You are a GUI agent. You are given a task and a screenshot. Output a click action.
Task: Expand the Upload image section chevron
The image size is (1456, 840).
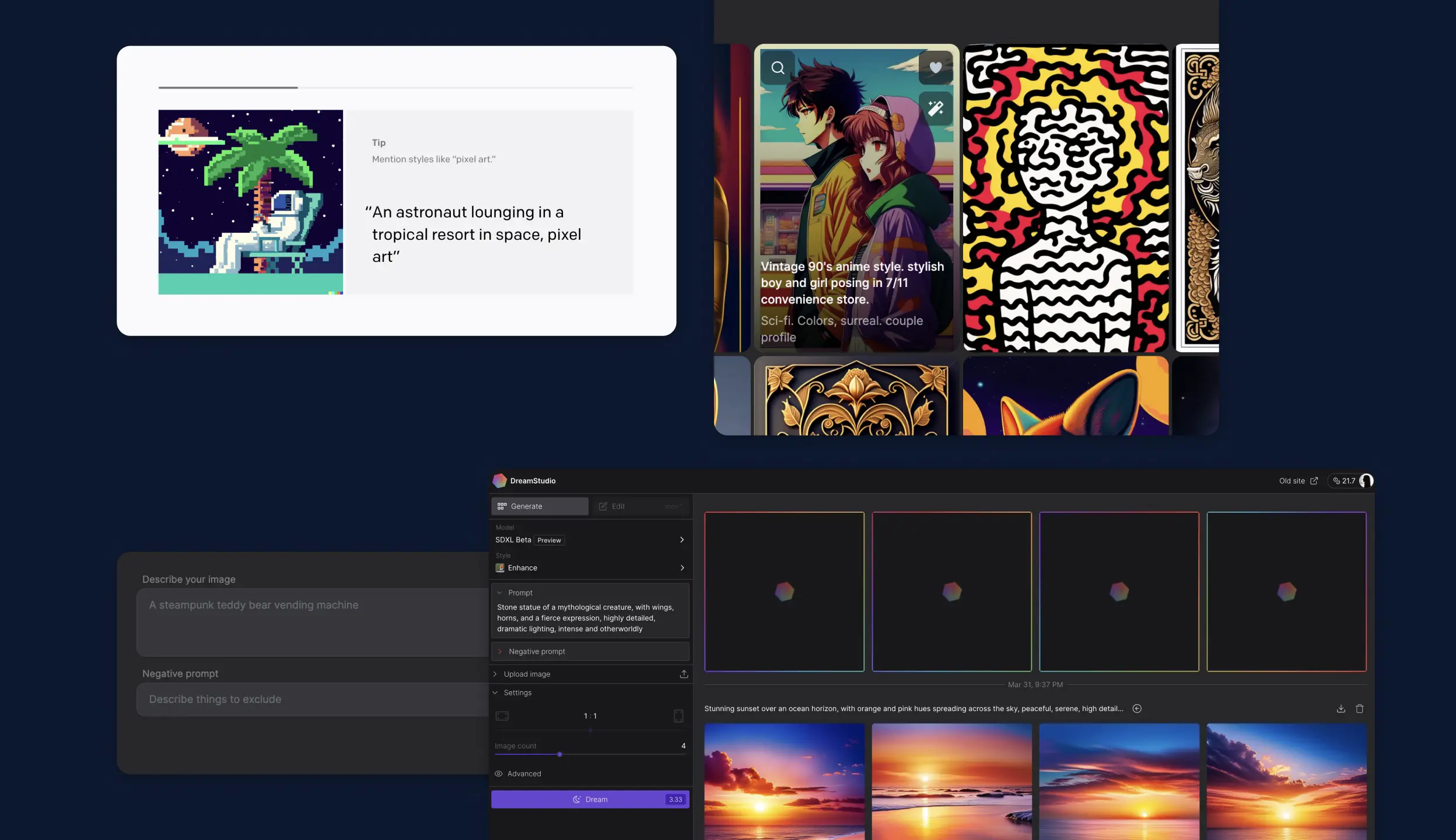tap(495, 674)
